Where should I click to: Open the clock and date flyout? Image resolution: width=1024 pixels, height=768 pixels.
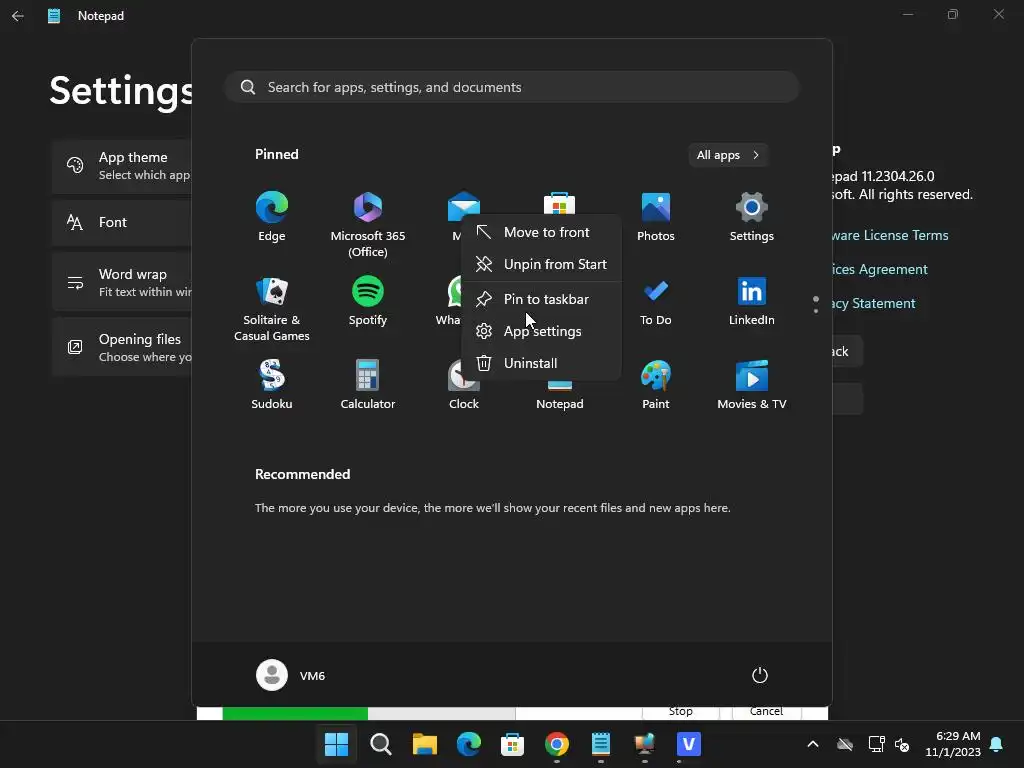pyautogui.click(x=953, y=744)
